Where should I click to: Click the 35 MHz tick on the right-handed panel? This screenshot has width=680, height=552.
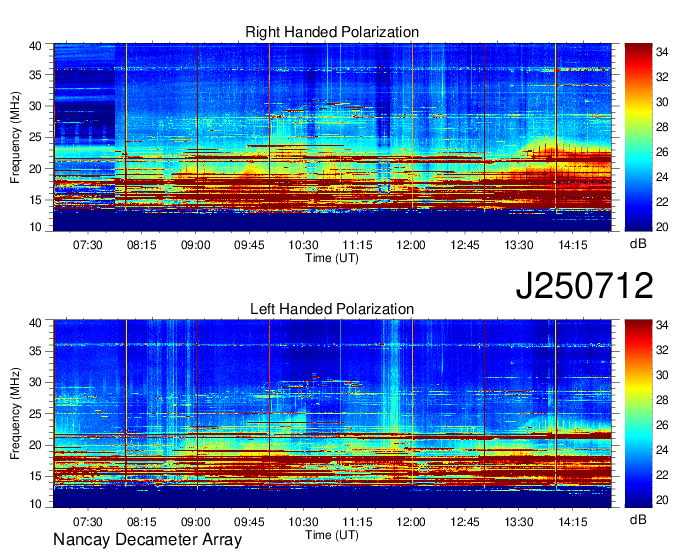pyautogui.click(x=36, y=75)
